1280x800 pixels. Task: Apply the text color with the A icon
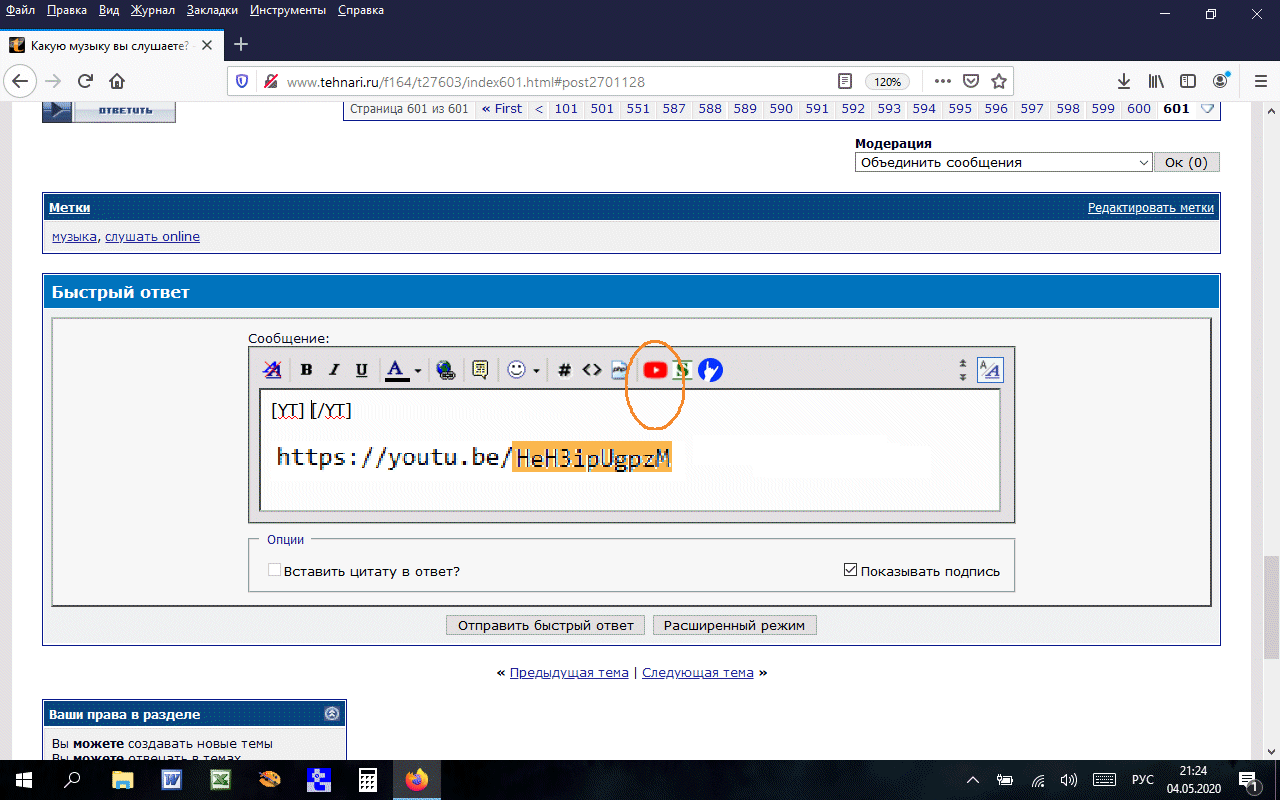[397, 370]
